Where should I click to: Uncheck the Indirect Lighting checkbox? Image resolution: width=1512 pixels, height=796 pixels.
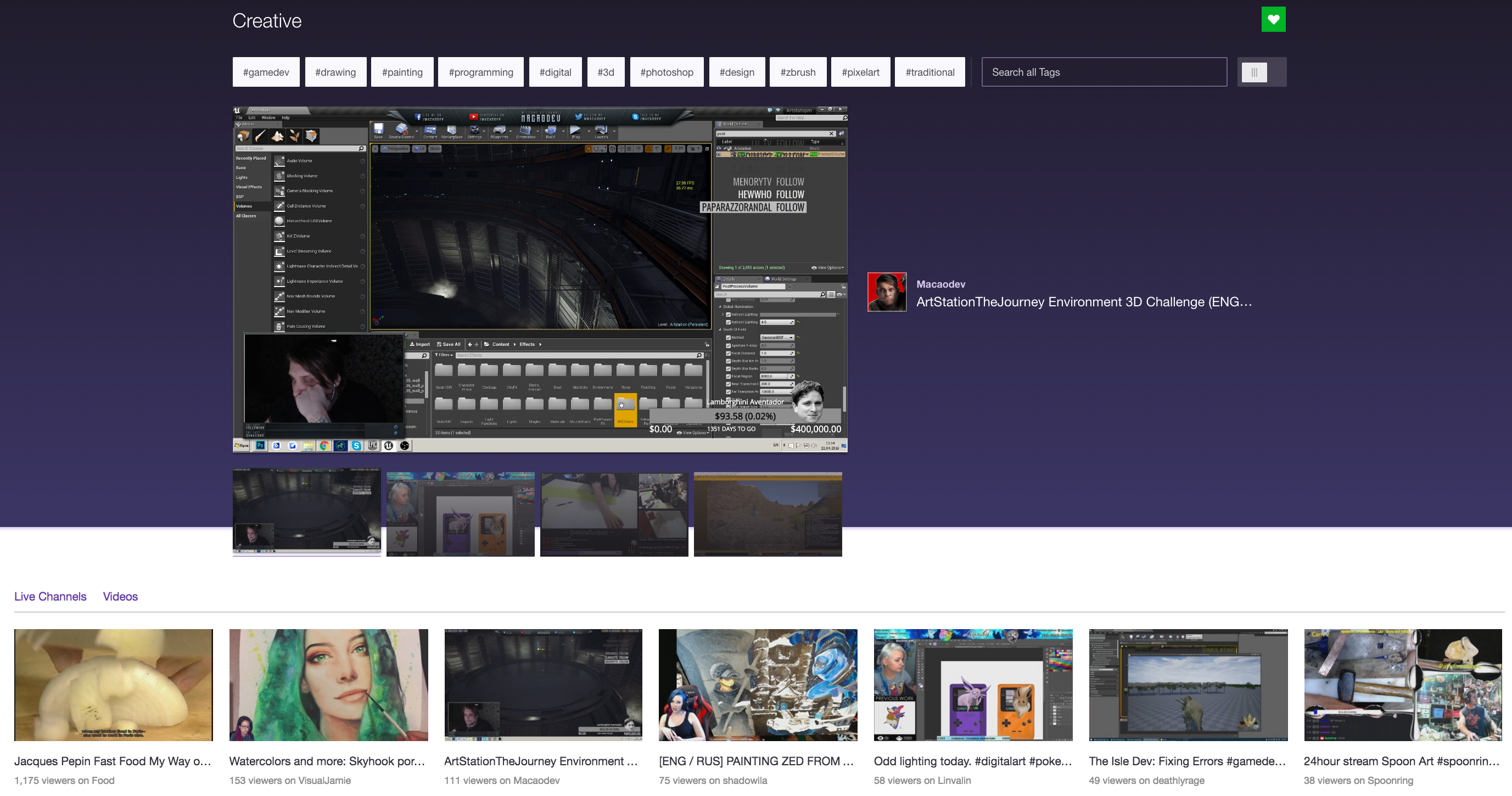729,315
